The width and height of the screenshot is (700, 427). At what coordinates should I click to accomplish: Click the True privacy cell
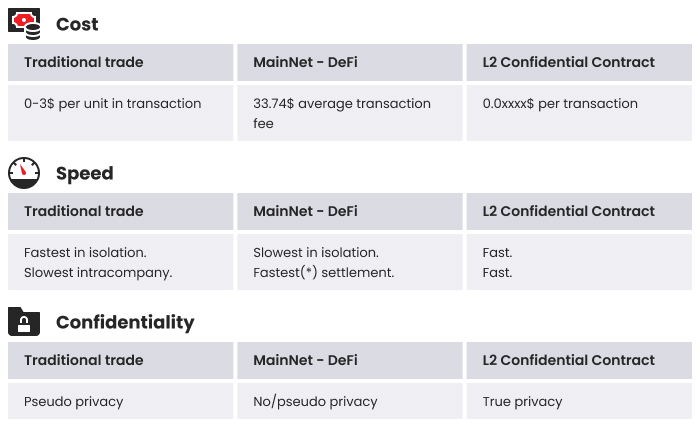tap(579, 401)
